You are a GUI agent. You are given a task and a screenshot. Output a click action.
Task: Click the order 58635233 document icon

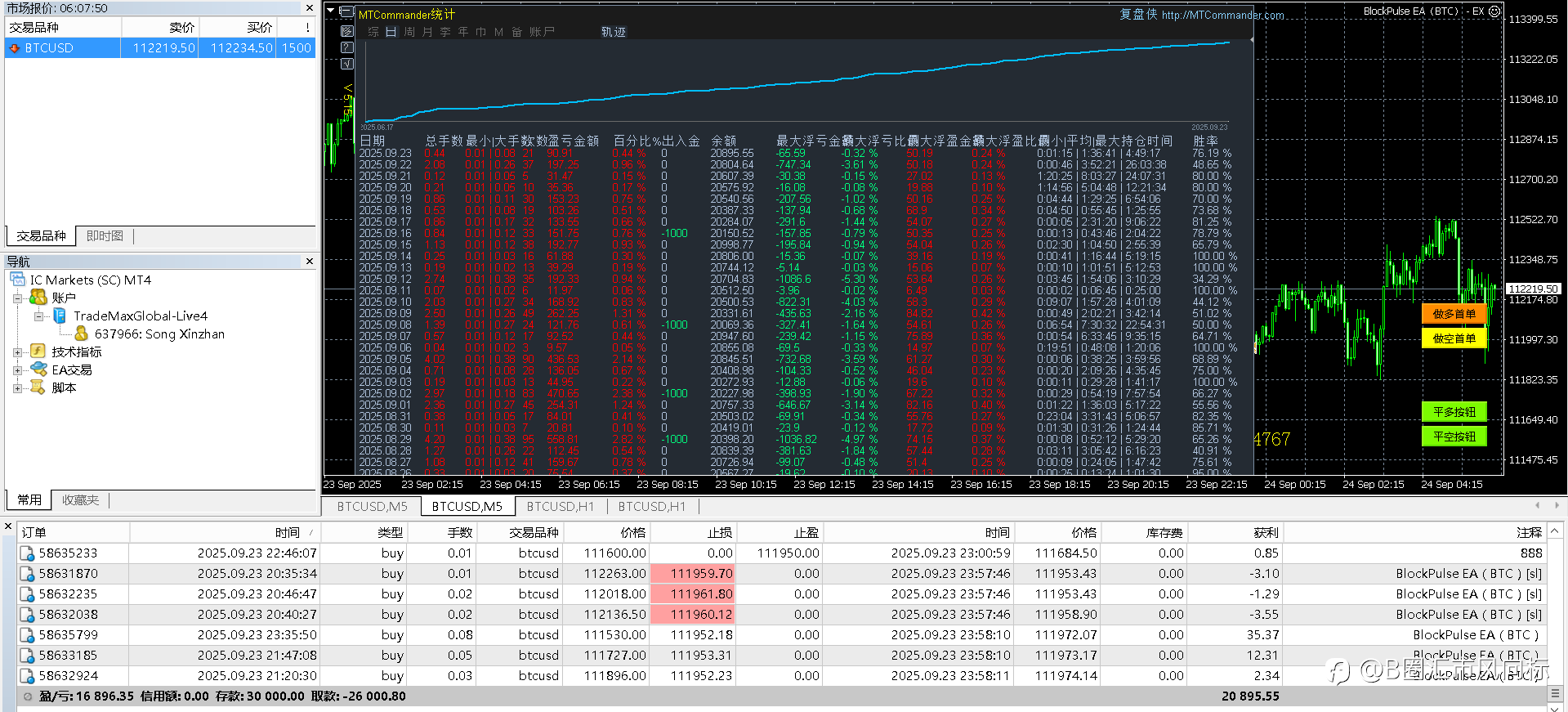point(27,553)
